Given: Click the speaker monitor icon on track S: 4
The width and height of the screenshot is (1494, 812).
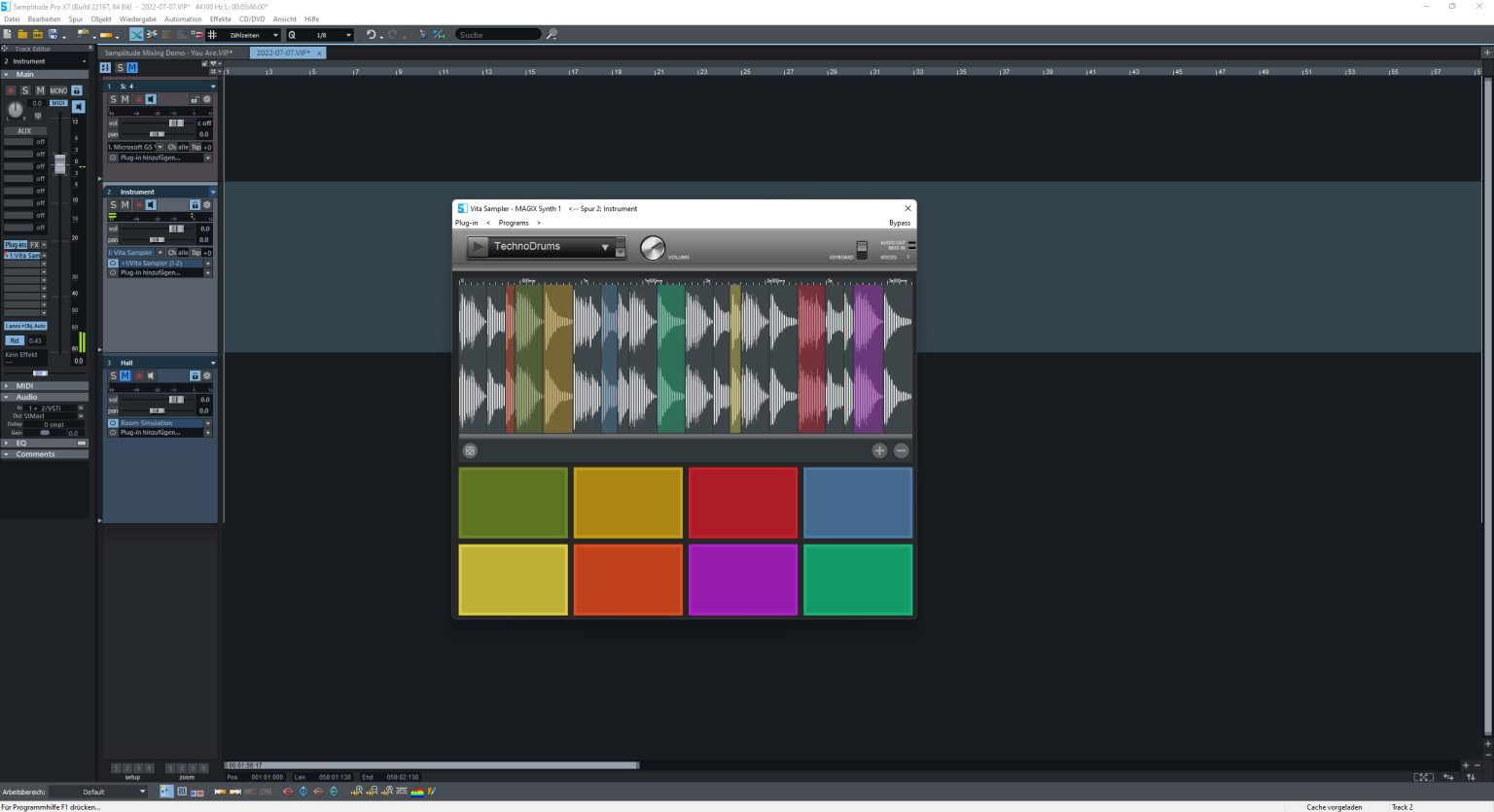Looking at the screenshot, I should pos(151,99).
